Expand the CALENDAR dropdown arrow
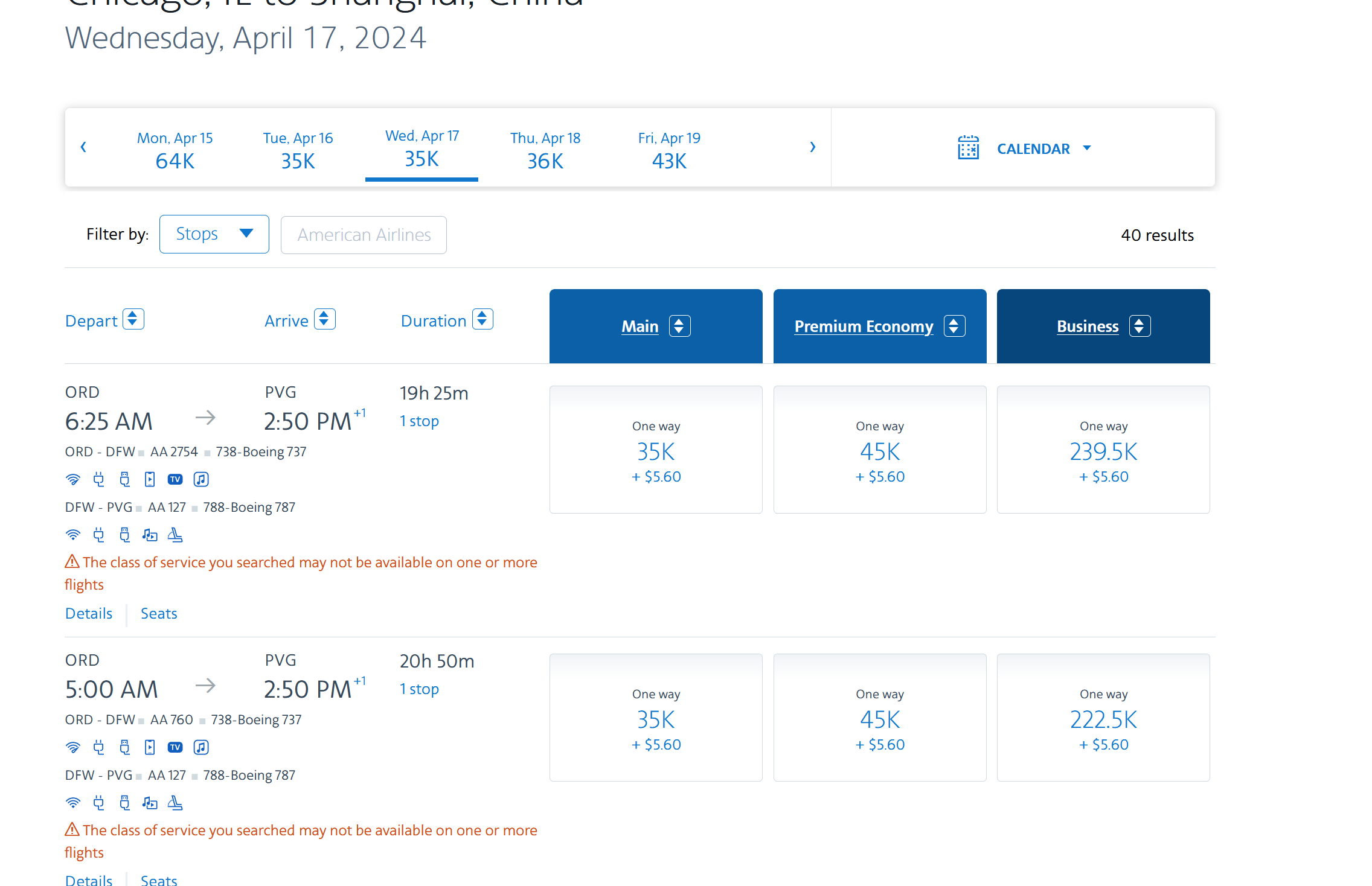The height and width of the screenshot is (886, 1372). click(1087, 148)
